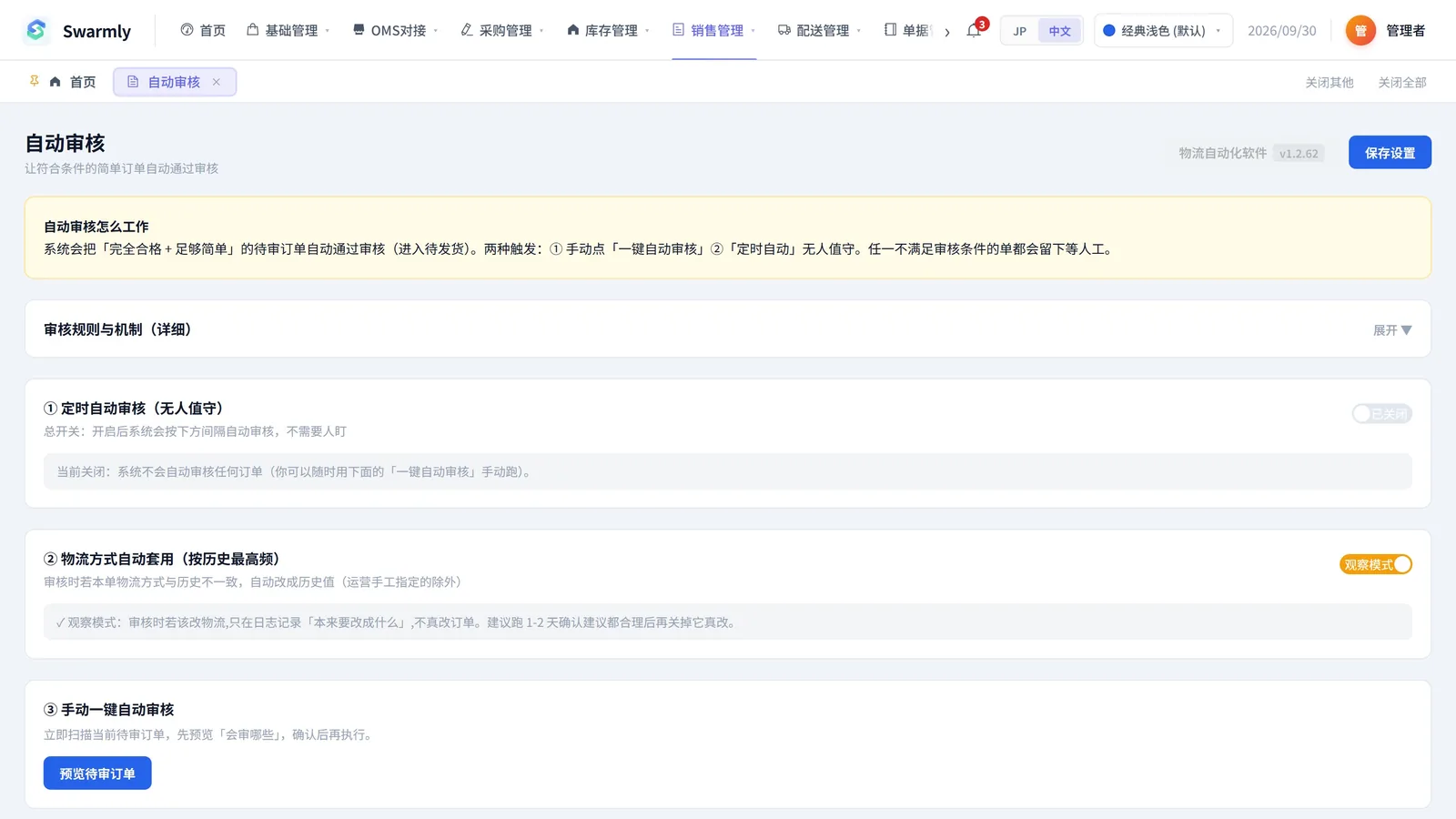Viewport: 1456px width, 819px height.
Task: Open the 经典浅色 theme selector
Action: (1163, 30)
